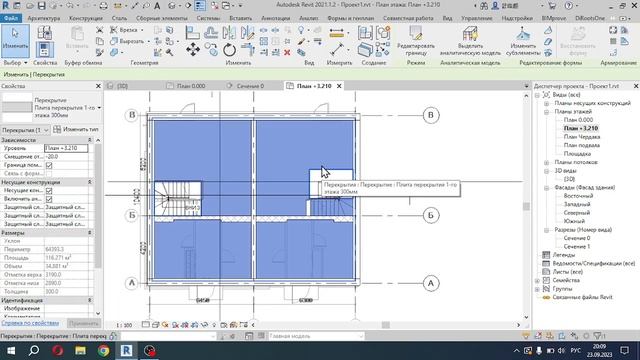Click the Mirror pick axis tool
The width and height of the screenshot is (640, 360).
(229, 32)
